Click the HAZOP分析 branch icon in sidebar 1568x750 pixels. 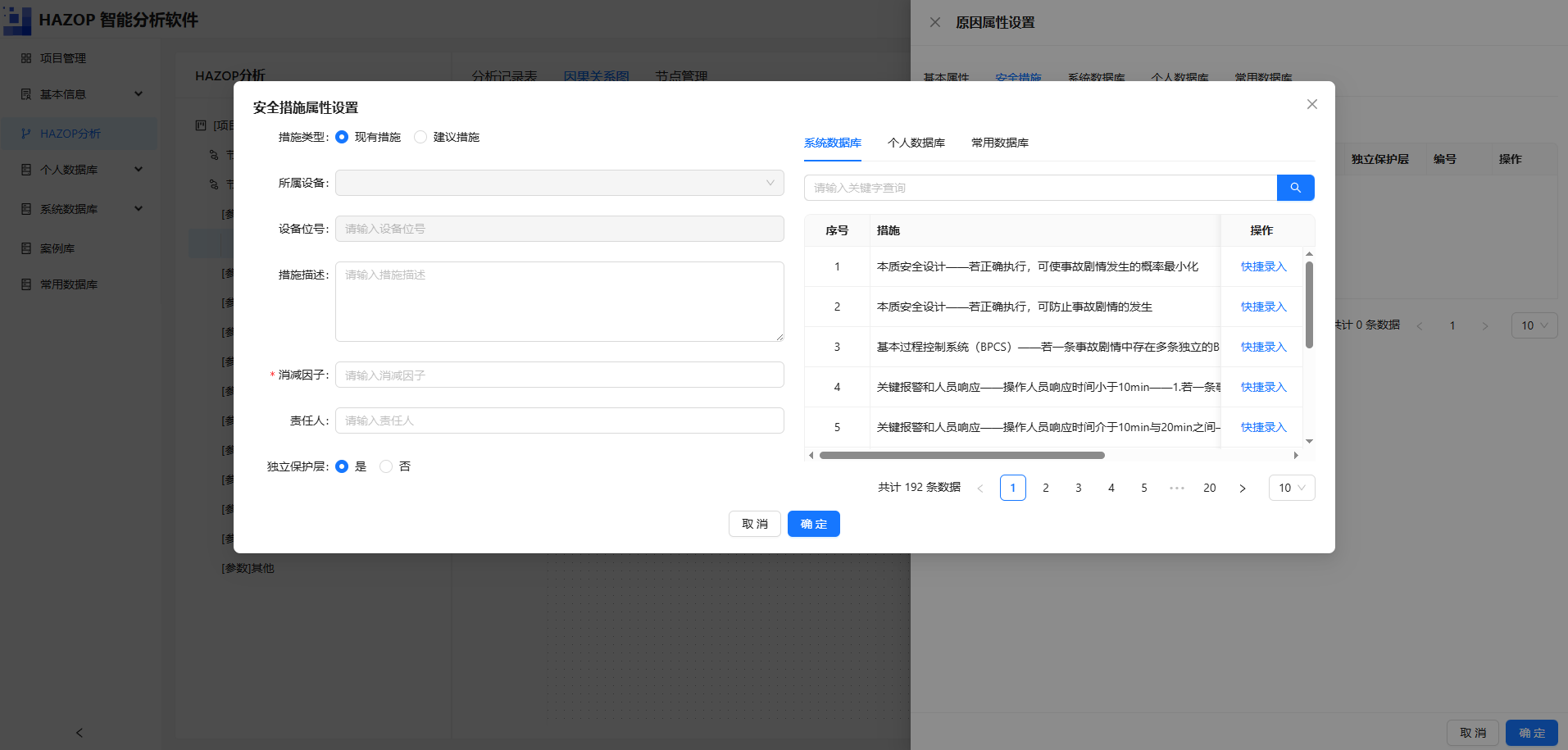tap(26, 134)
